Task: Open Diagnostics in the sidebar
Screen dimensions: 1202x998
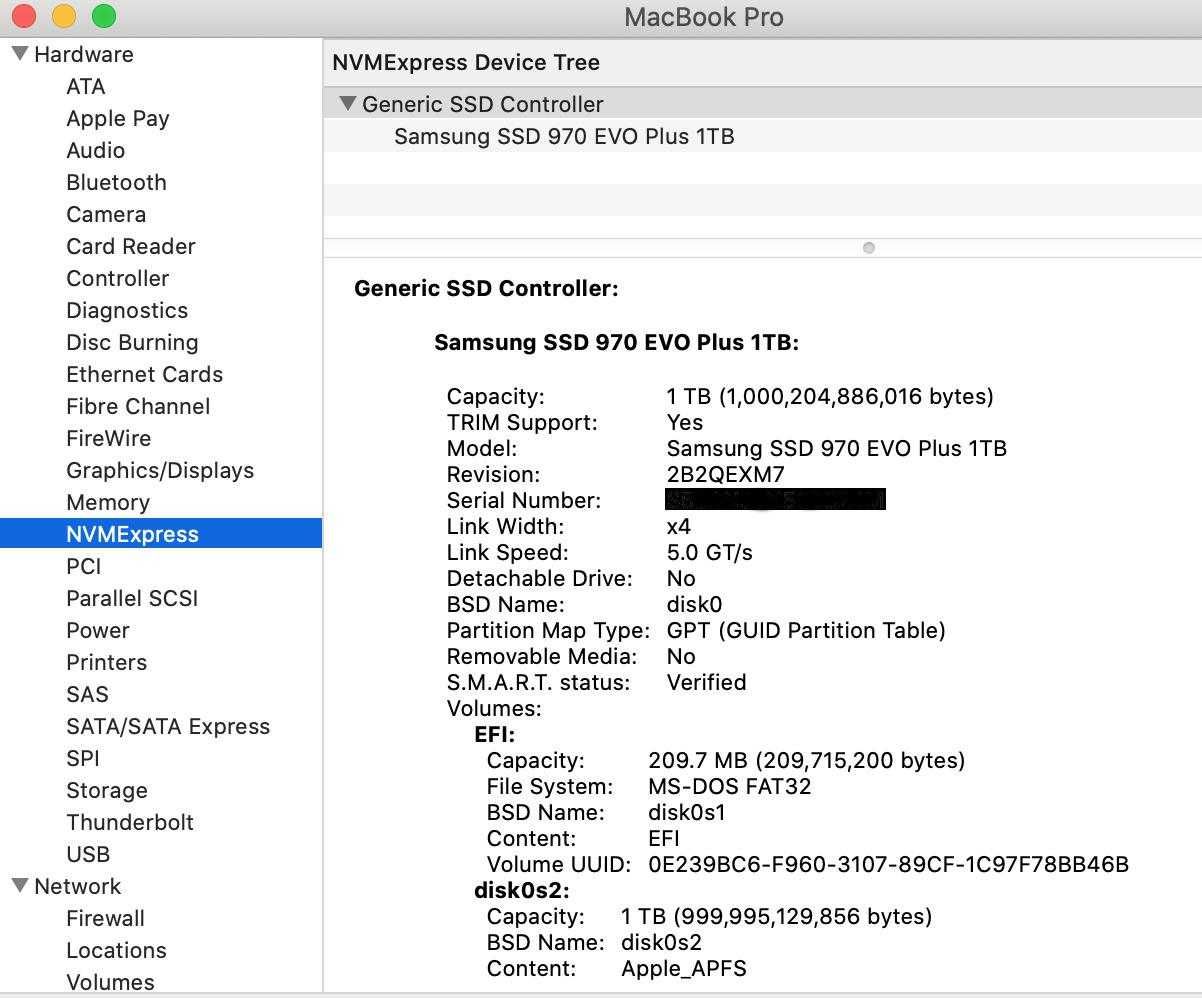Action: pos(127,310)
